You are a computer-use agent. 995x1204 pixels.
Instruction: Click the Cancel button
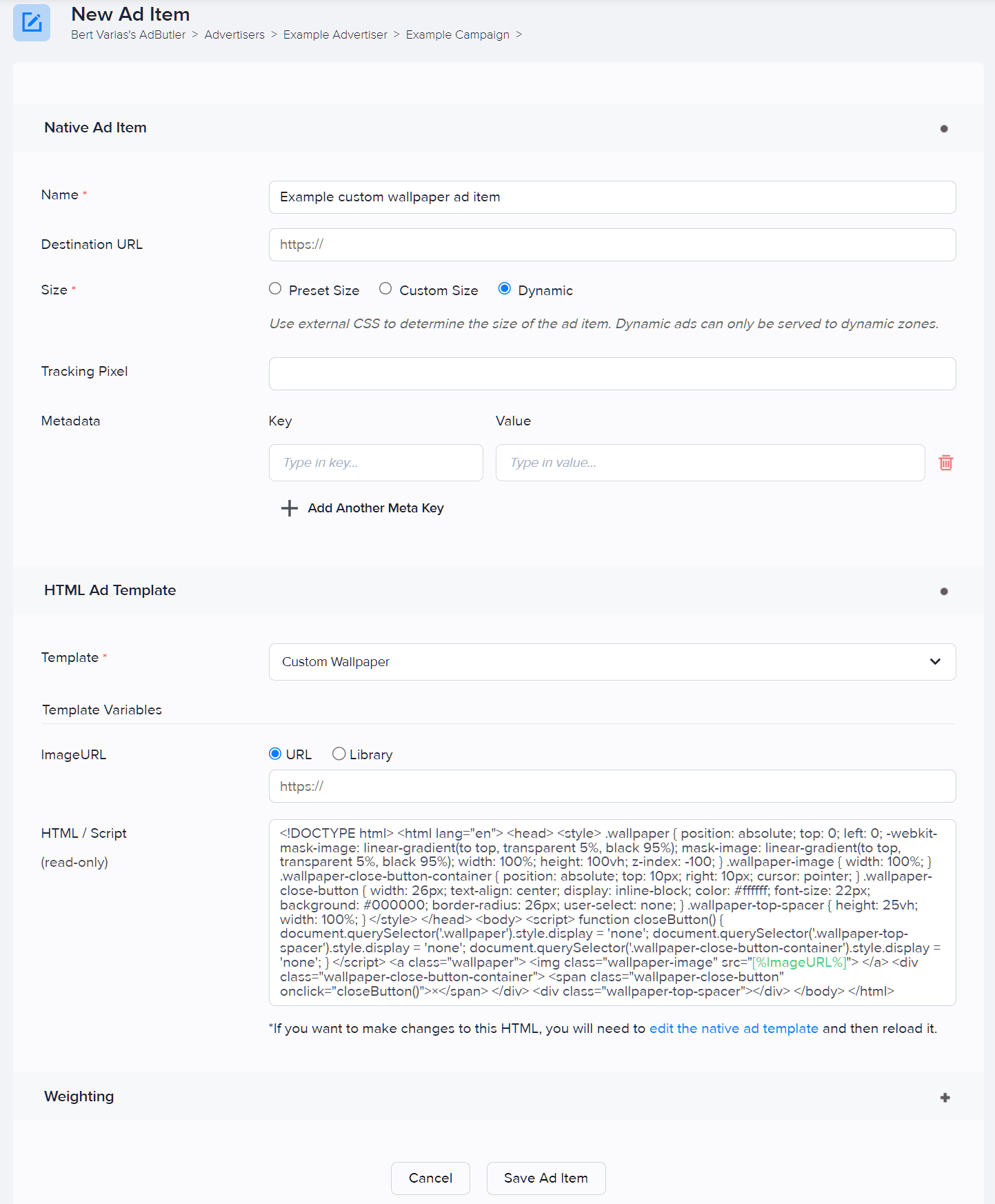[430, 1178]
